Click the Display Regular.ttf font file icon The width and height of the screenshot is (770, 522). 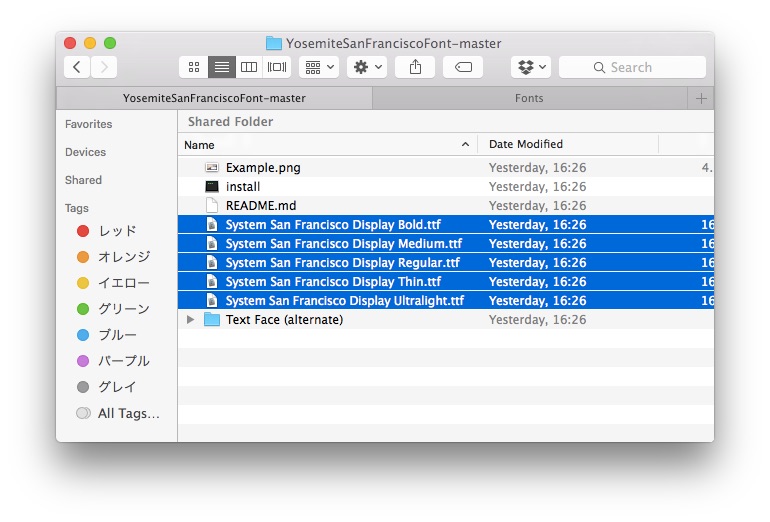tap(212, 263)
